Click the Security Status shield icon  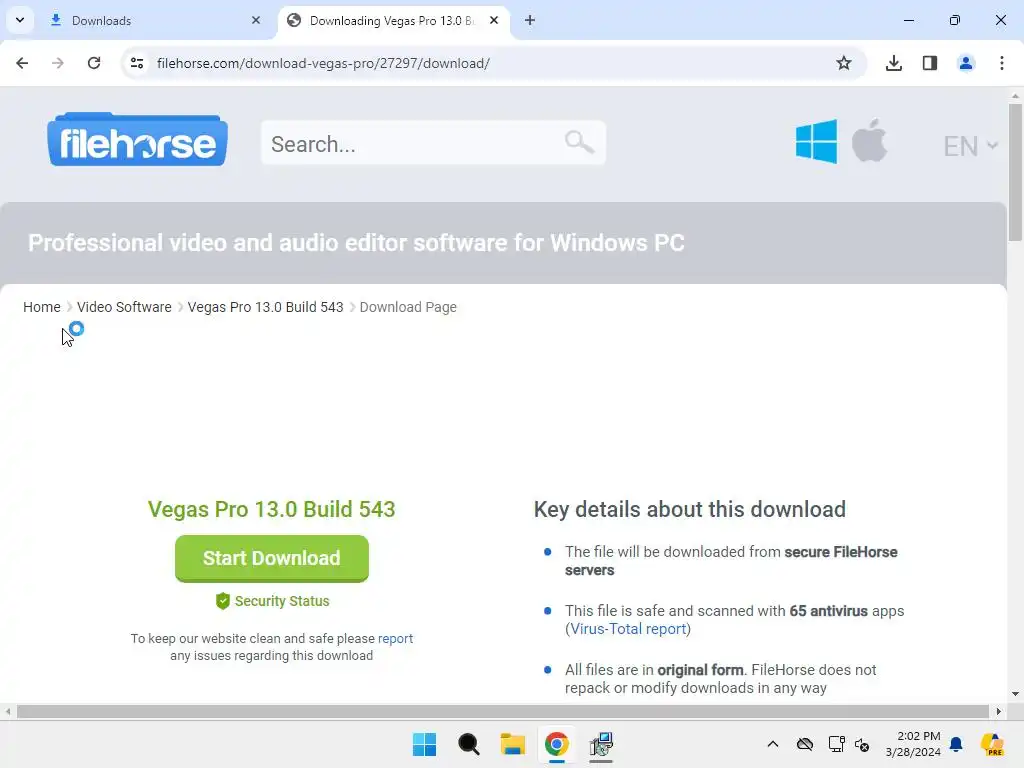223,601
